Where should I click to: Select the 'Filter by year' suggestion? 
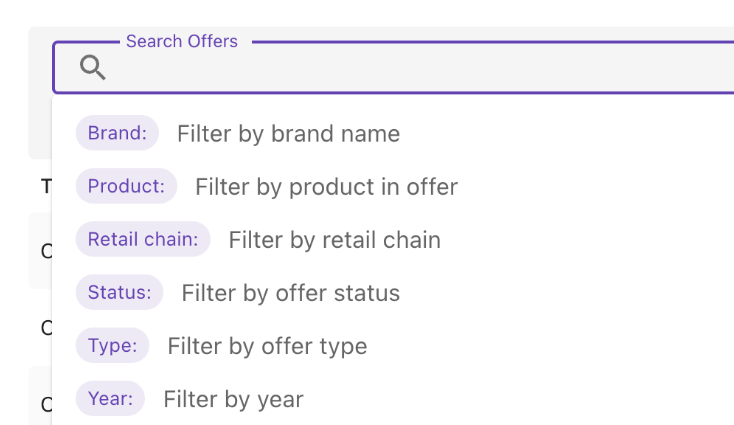(x=233, y=400)
